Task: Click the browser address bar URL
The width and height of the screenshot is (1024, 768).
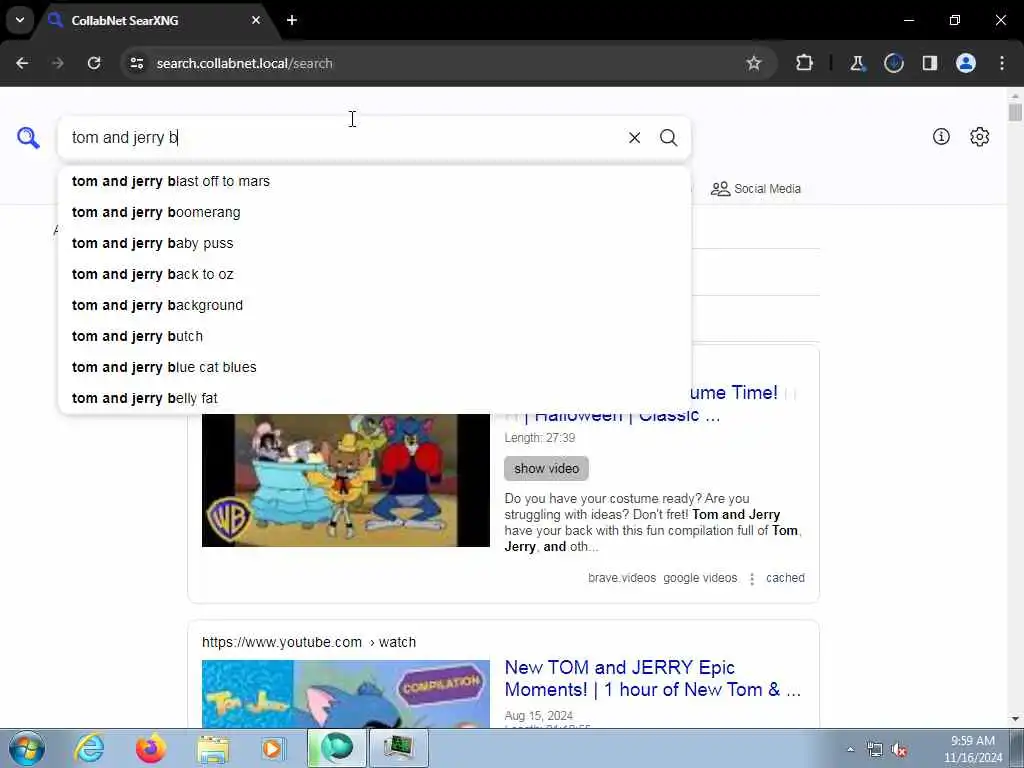Action: point(244,63)
